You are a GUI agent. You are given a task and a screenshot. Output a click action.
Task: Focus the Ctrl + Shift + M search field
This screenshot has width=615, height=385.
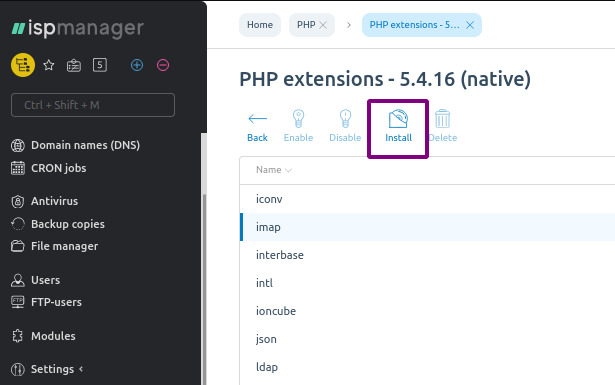(x=93, y=105)
